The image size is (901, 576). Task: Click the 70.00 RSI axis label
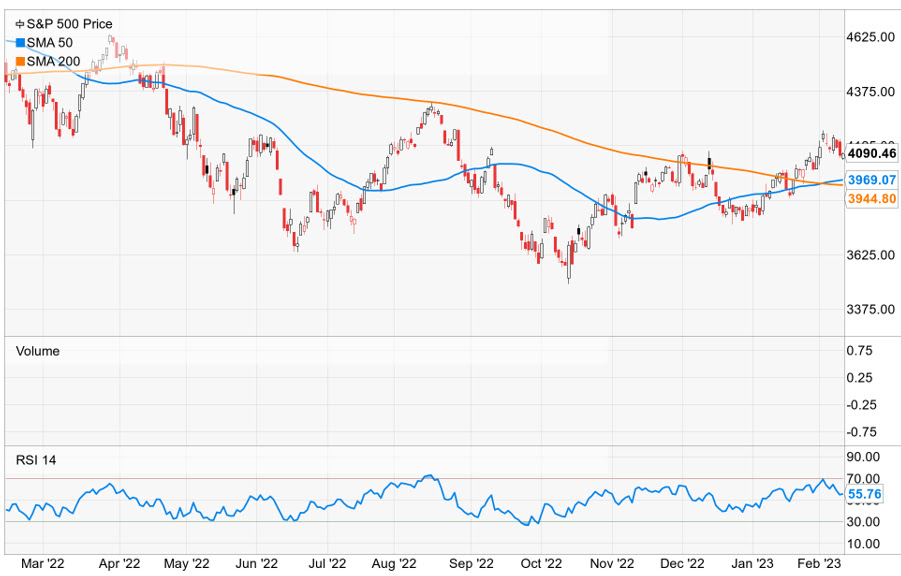click(863, 478)
